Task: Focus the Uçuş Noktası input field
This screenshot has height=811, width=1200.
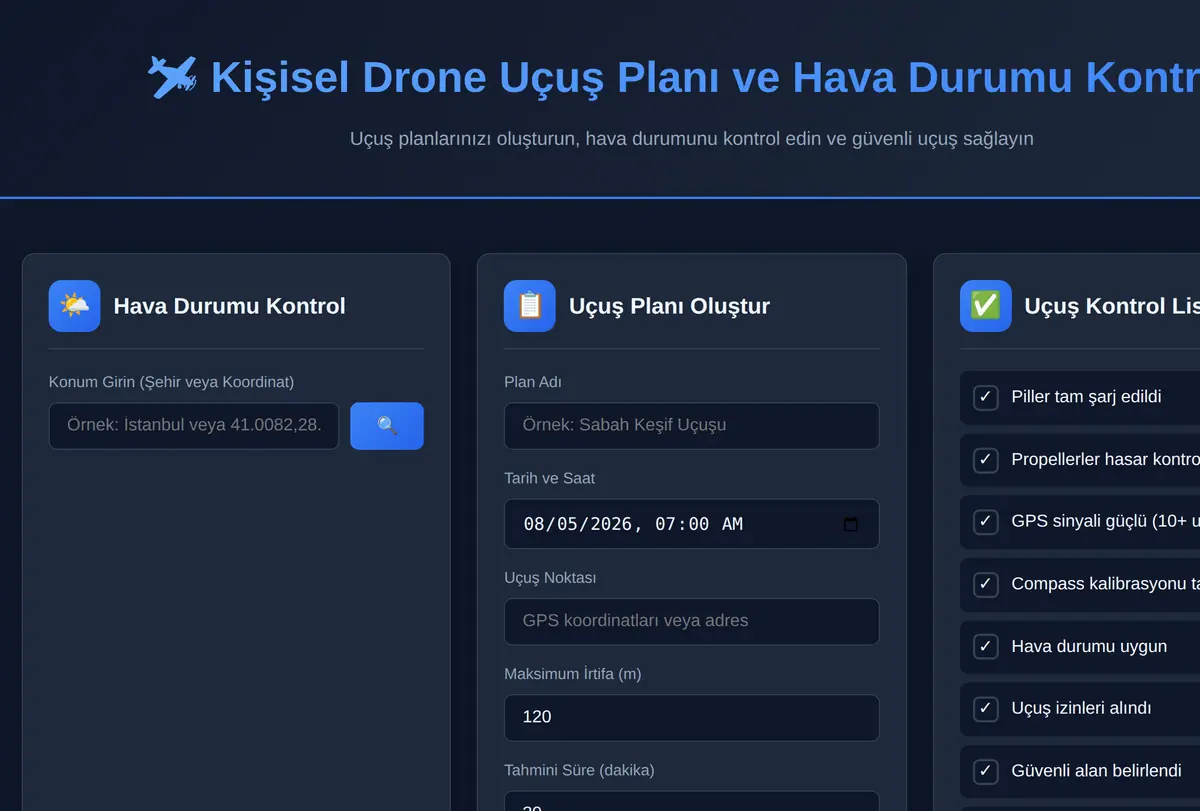Action: pyautogui.click(x=692, y=622)
